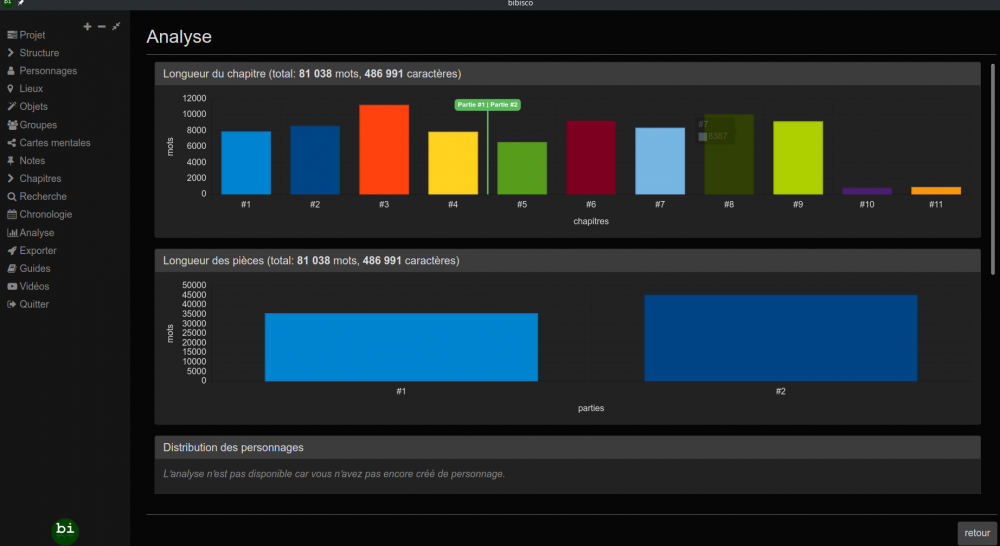Click the Personnages person icon in sidebar
1000x546 pixels.
[x=11, y=71]
